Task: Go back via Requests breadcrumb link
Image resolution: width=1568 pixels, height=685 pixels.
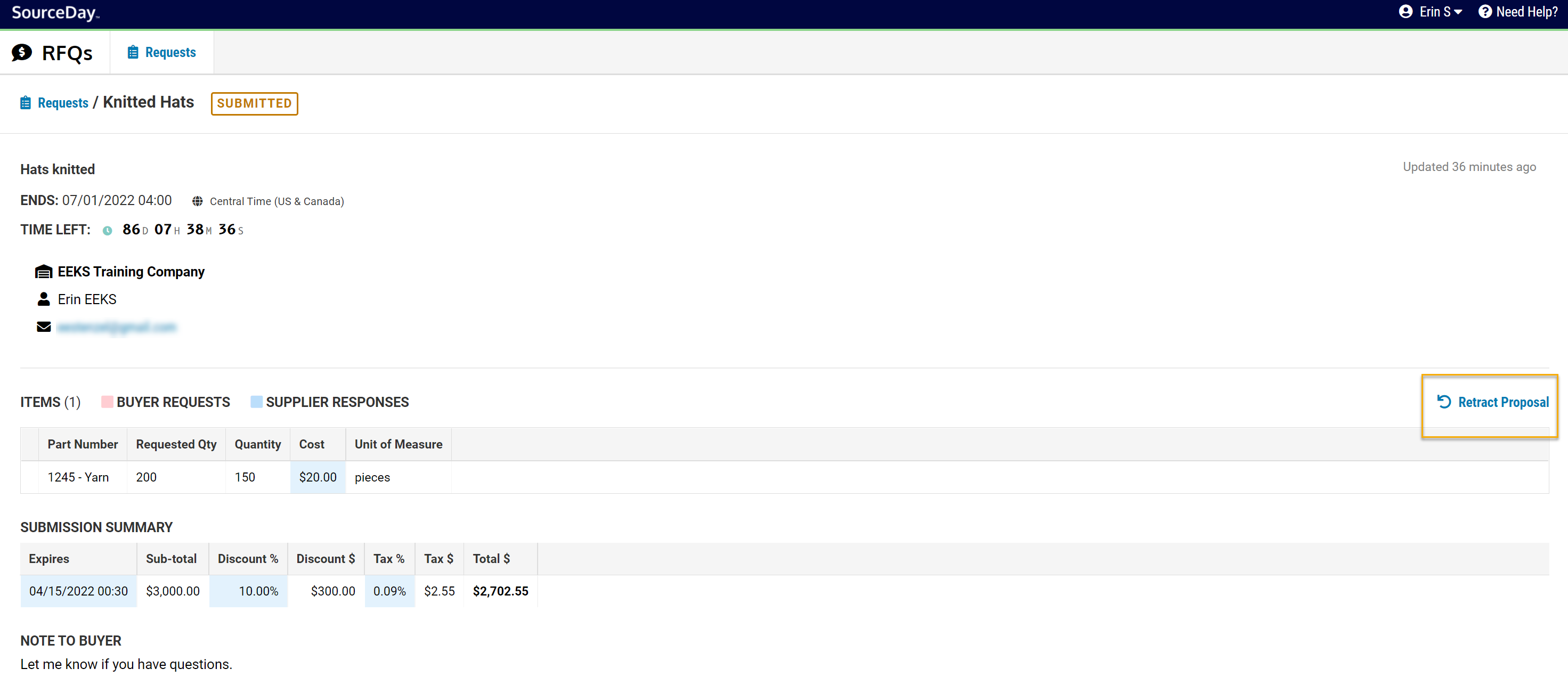Action: point(63,103)
